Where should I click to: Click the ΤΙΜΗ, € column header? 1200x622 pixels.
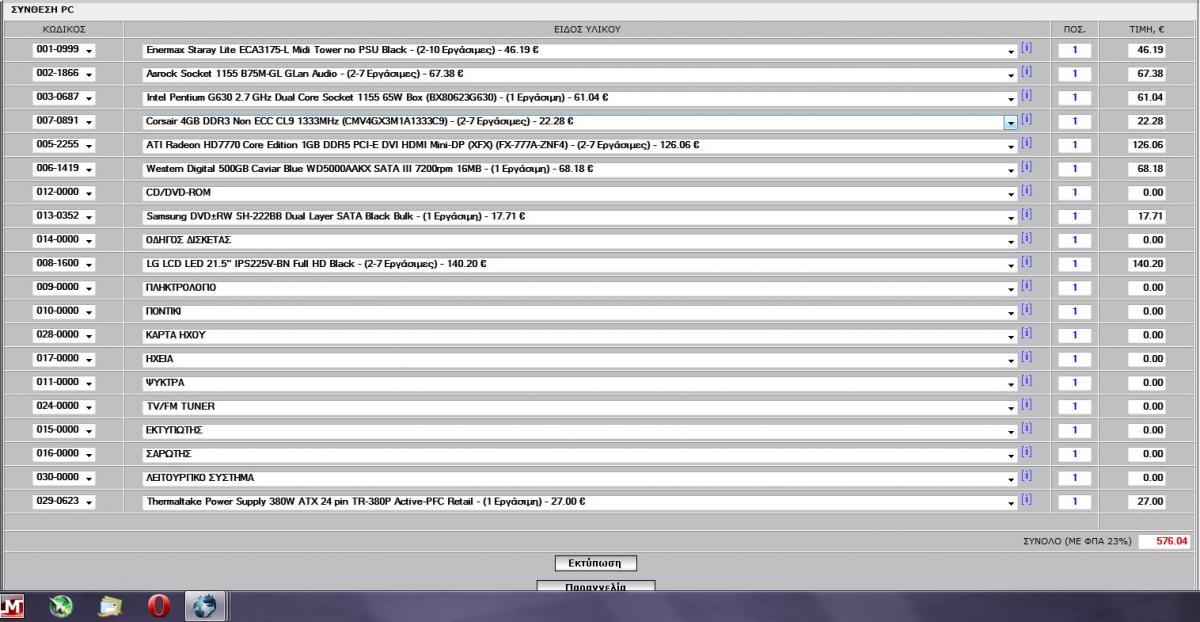pos(1147,29)
